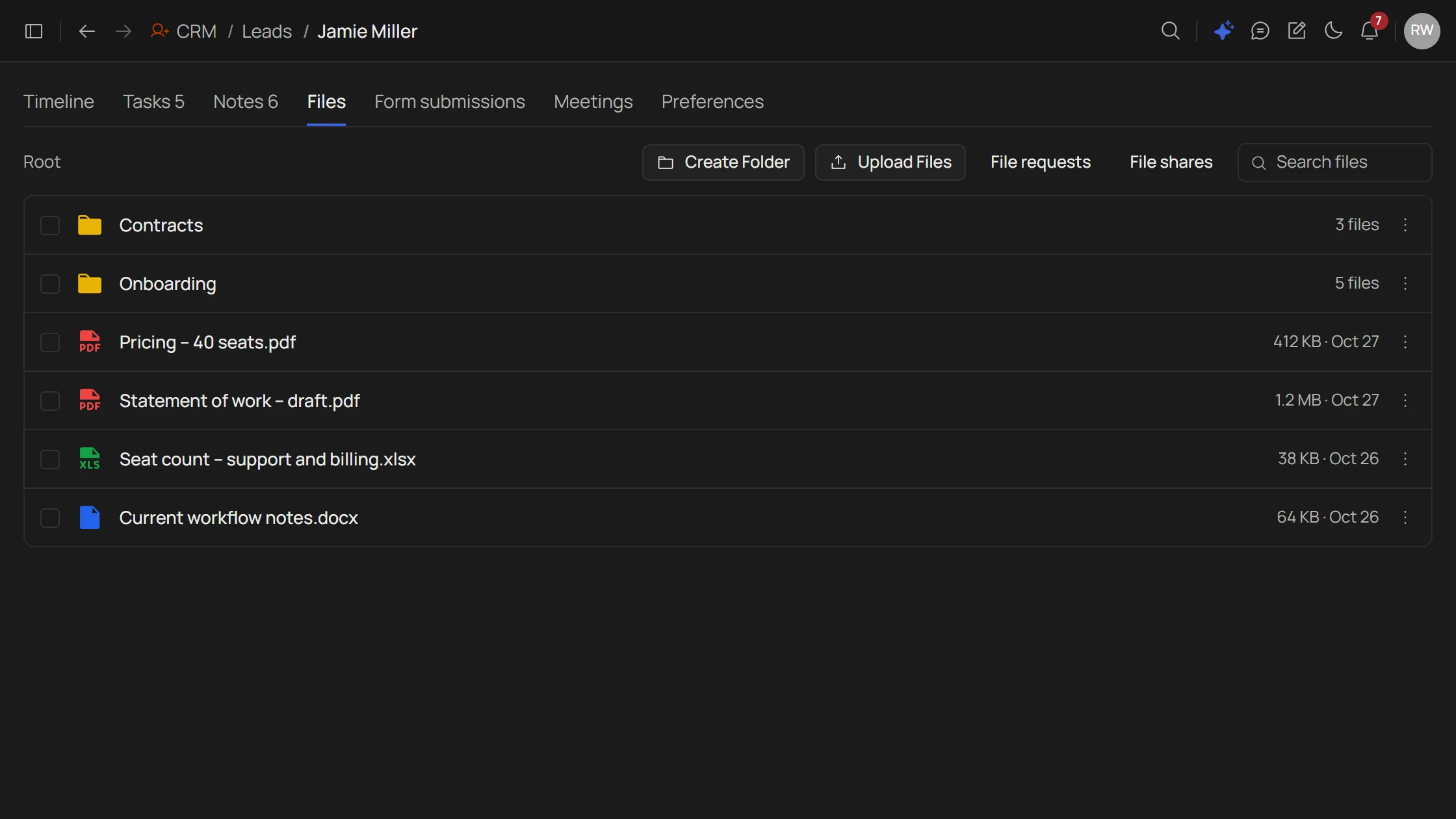The height and width of the screenshot is (819, 1456).
Task: Click the Contracts folder icon
Action: coord(90,225)
